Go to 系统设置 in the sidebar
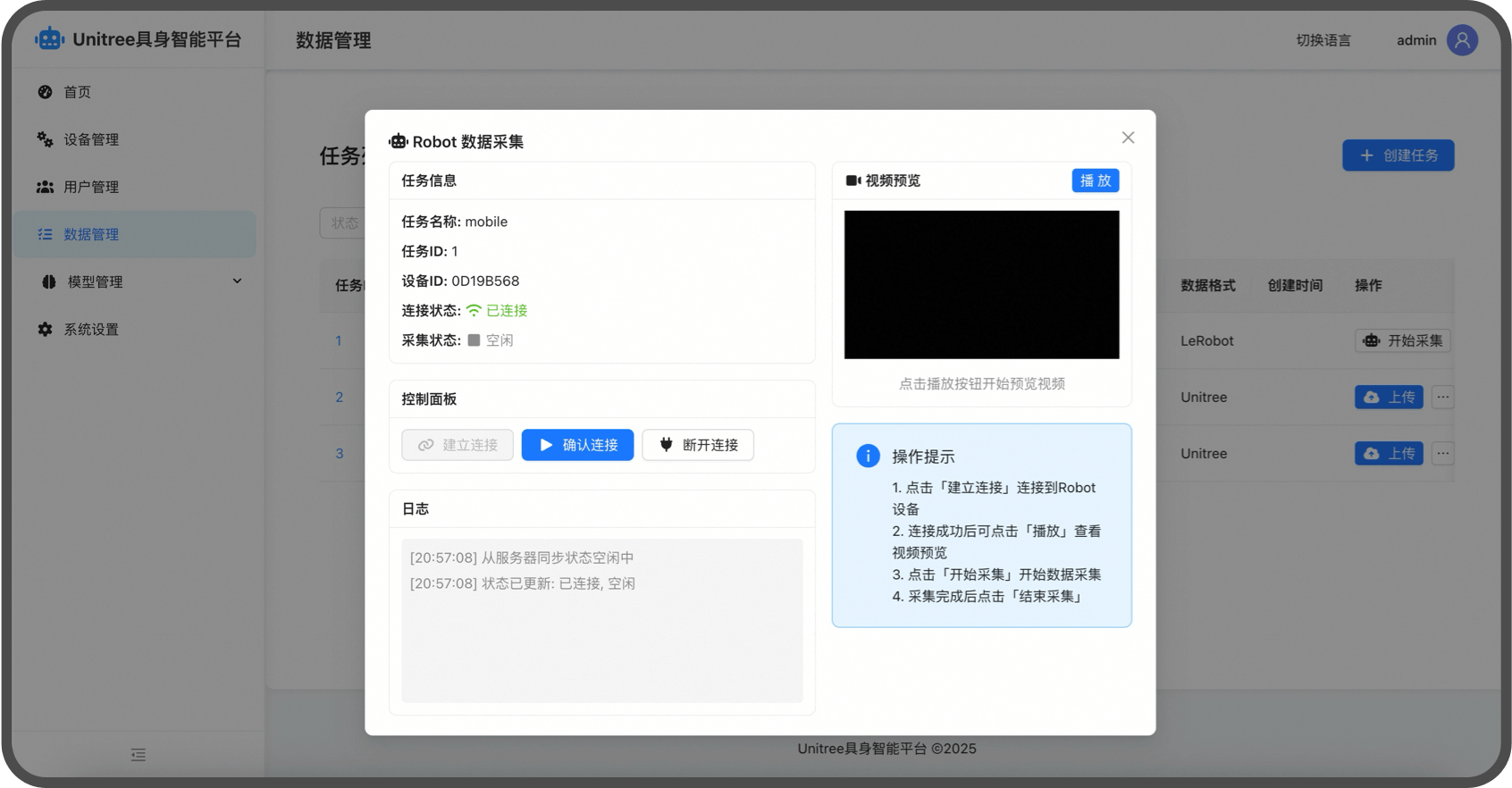 (x=91, y=330)
